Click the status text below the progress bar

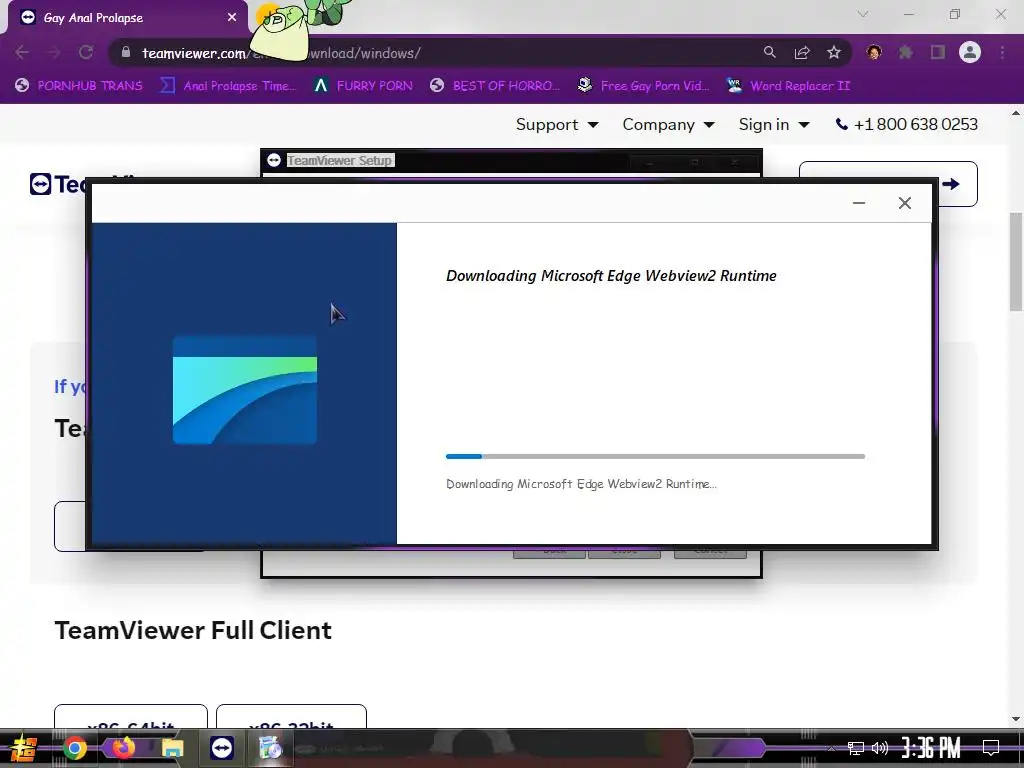581,484
